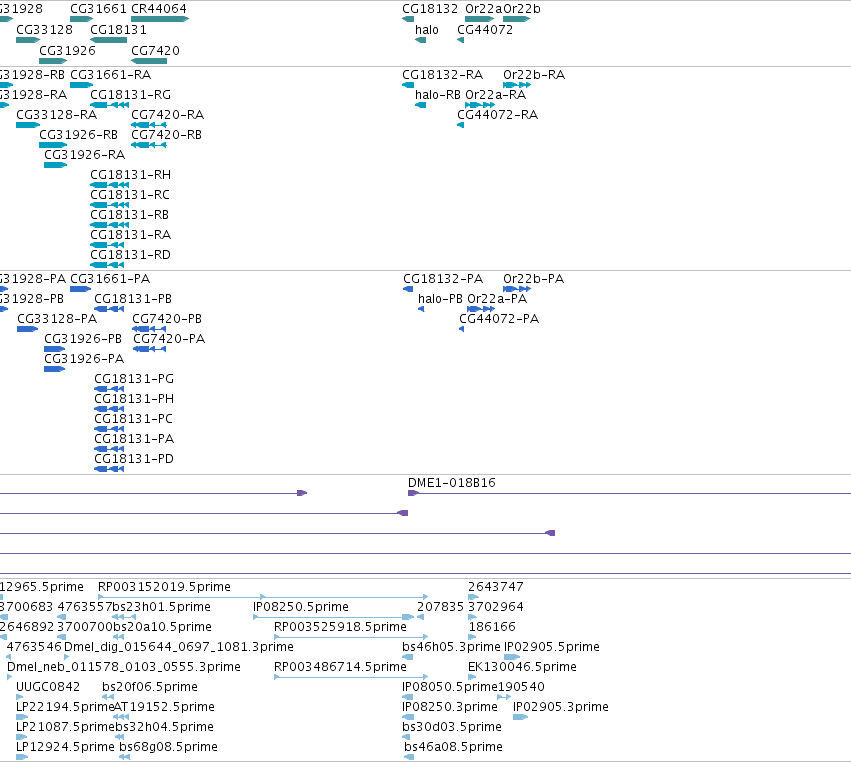Select the CG18132 gene label

[430, 9]
